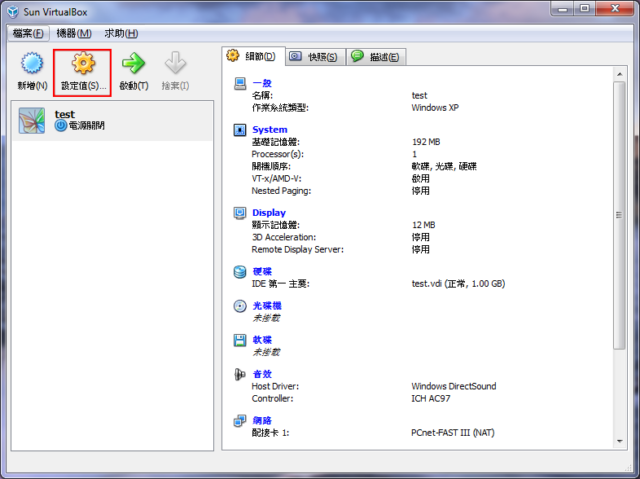Open the Network (網路) settings link
Image resolution: width=640 pixels, height=479 pixels.
(x=262, y=421)
